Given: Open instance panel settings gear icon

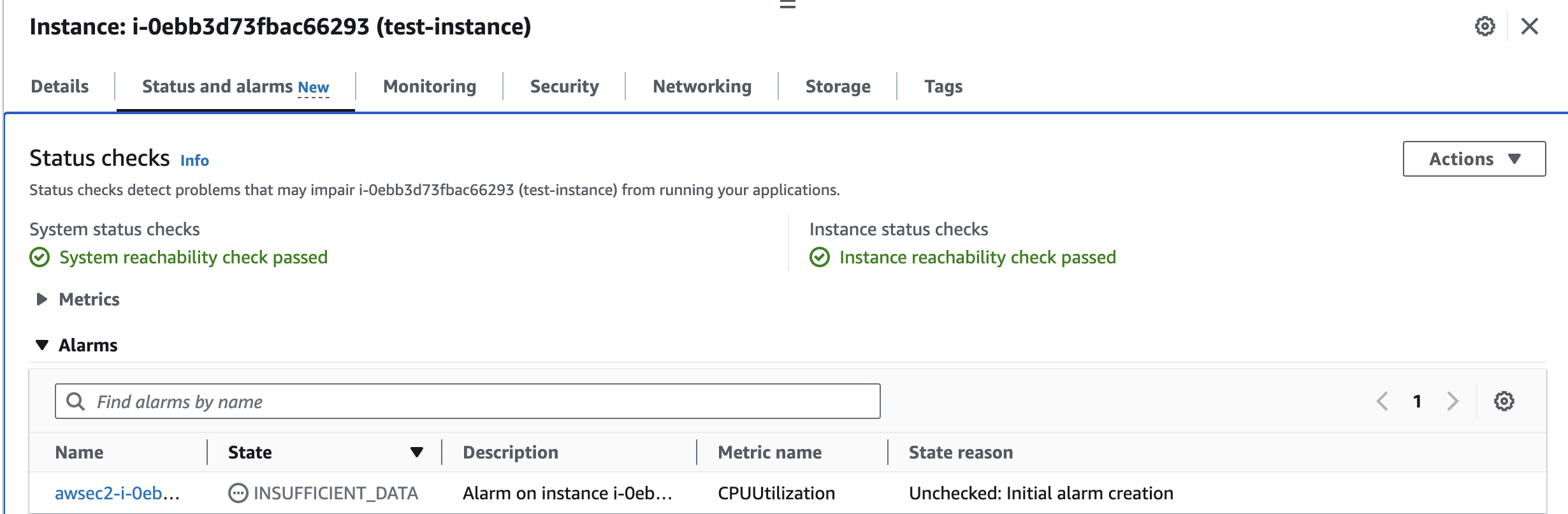Looking at the screenshot, I should click(1485, 27).
